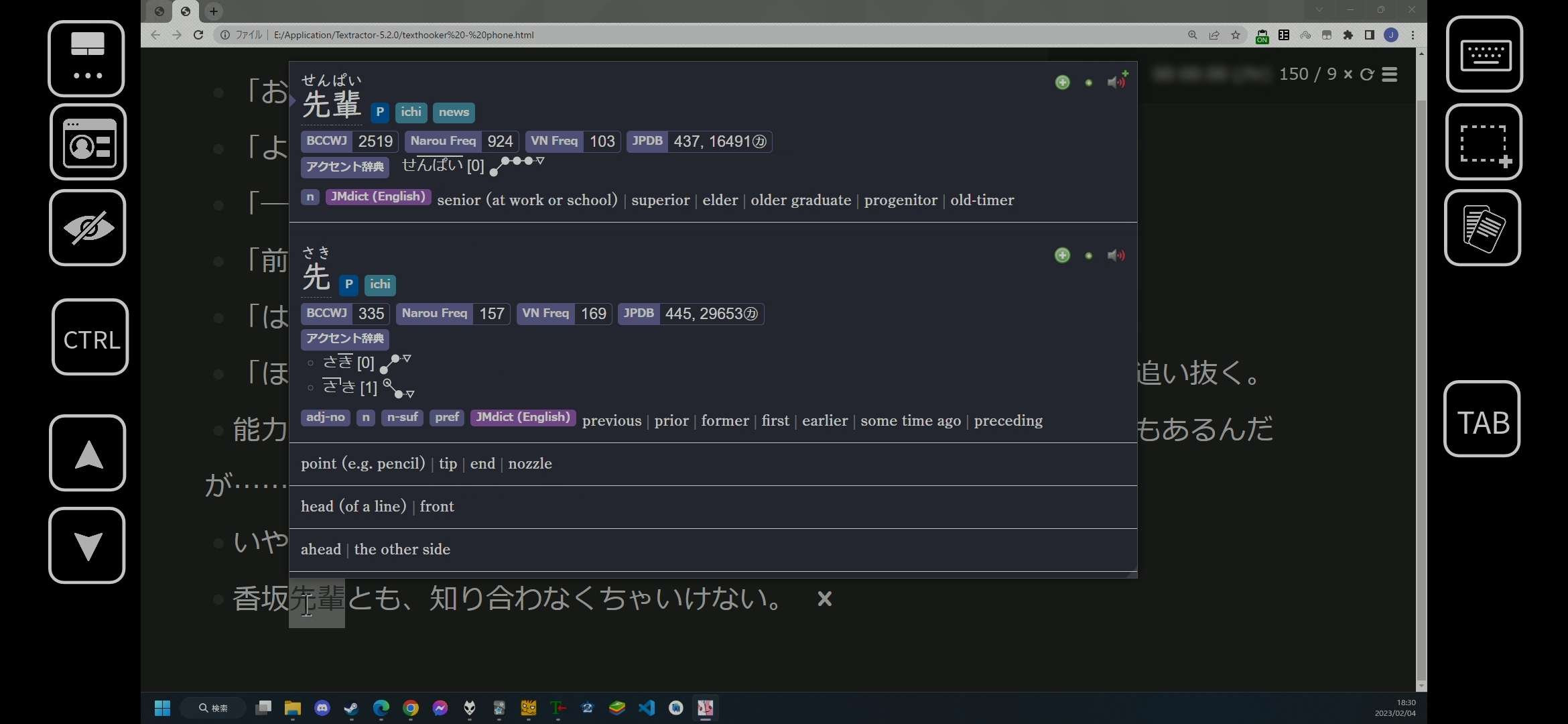
Task: Open the Windows Start menu
Action: click(x=162, y=708)
